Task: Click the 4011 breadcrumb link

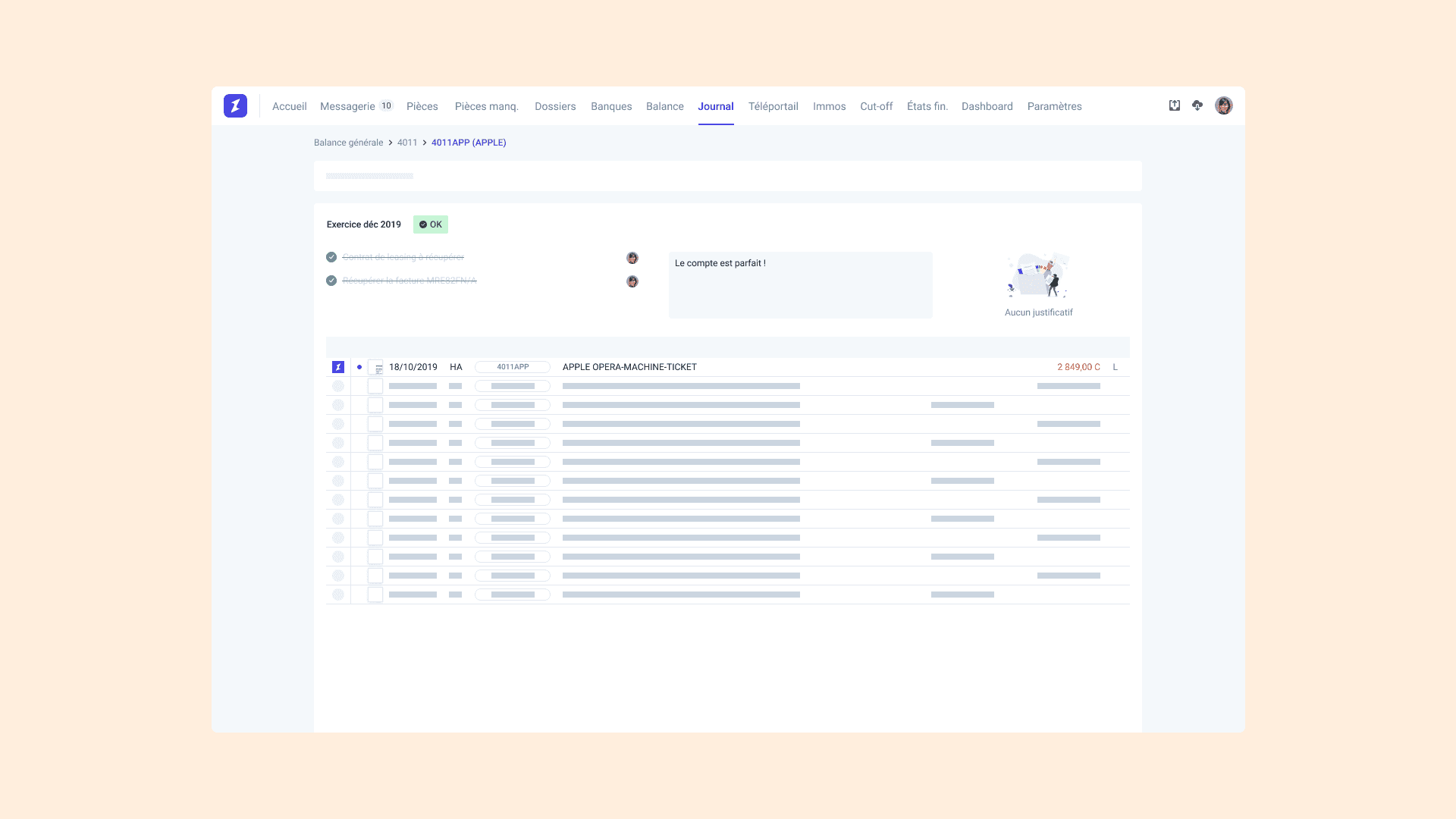Action: pyautogui.click(x=407, y=143)
